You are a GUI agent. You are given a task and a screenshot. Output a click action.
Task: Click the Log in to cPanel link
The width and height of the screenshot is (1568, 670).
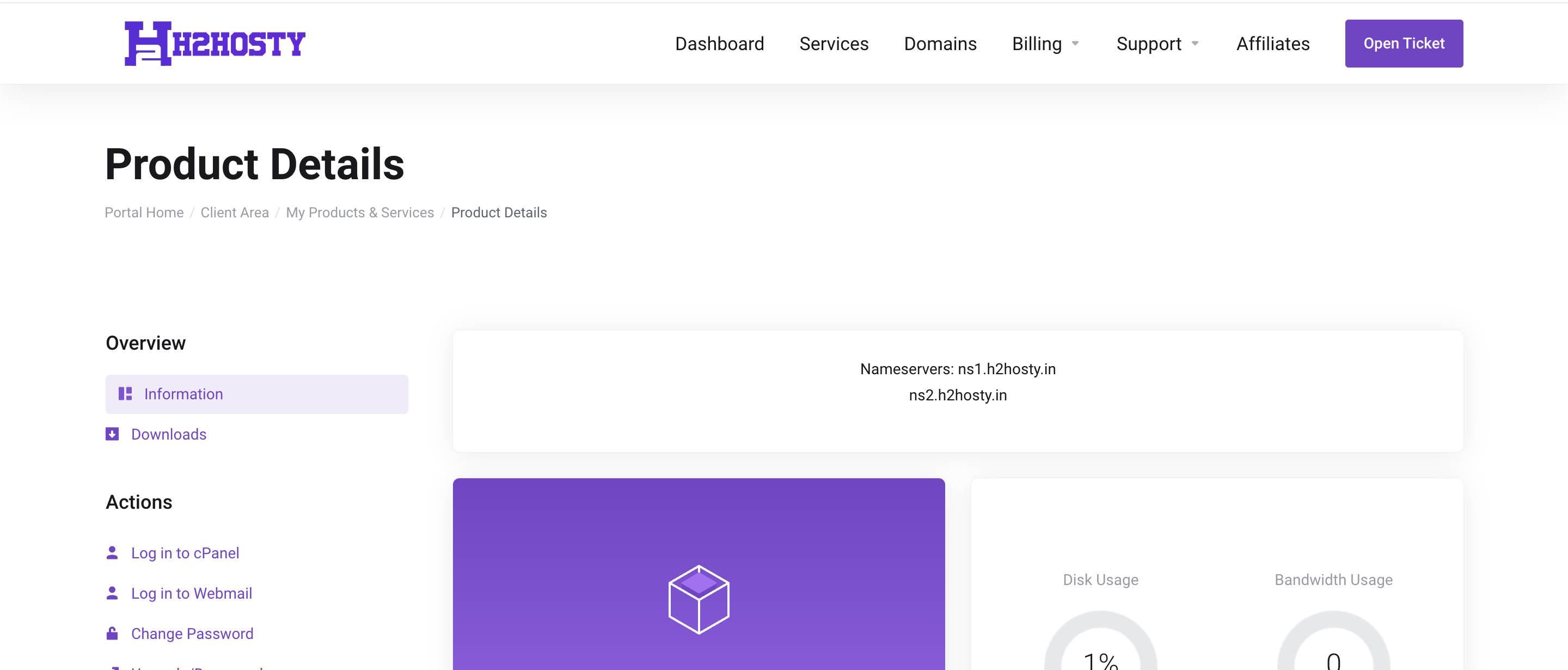point(185,553)
